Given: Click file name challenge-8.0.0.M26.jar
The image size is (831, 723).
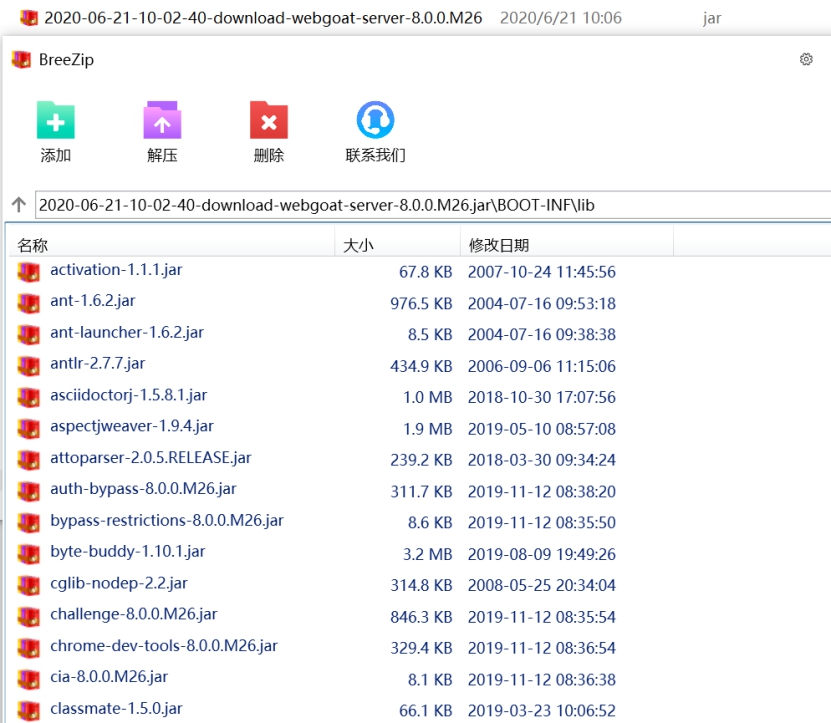Looking at the screenshot, I should tap(134, 614).
